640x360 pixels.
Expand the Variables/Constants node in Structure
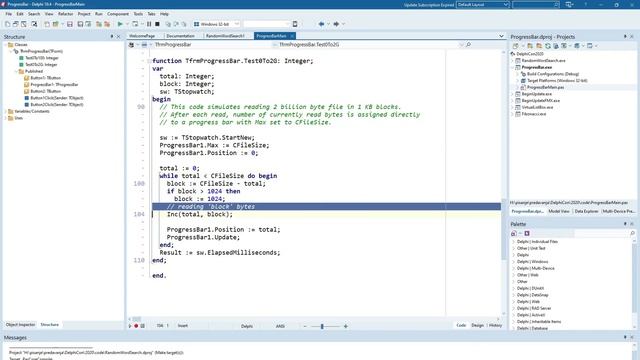[5, 111]
